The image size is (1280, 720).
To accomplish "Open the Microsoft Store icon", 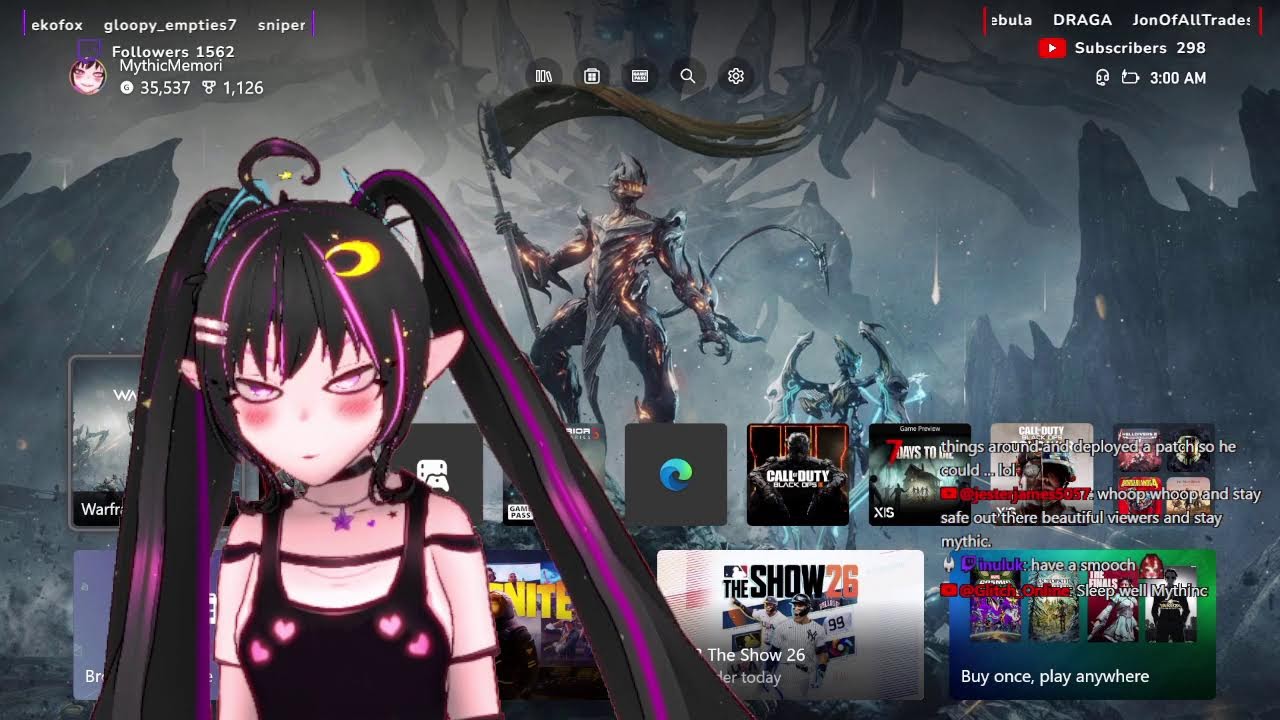I will 592,76.
